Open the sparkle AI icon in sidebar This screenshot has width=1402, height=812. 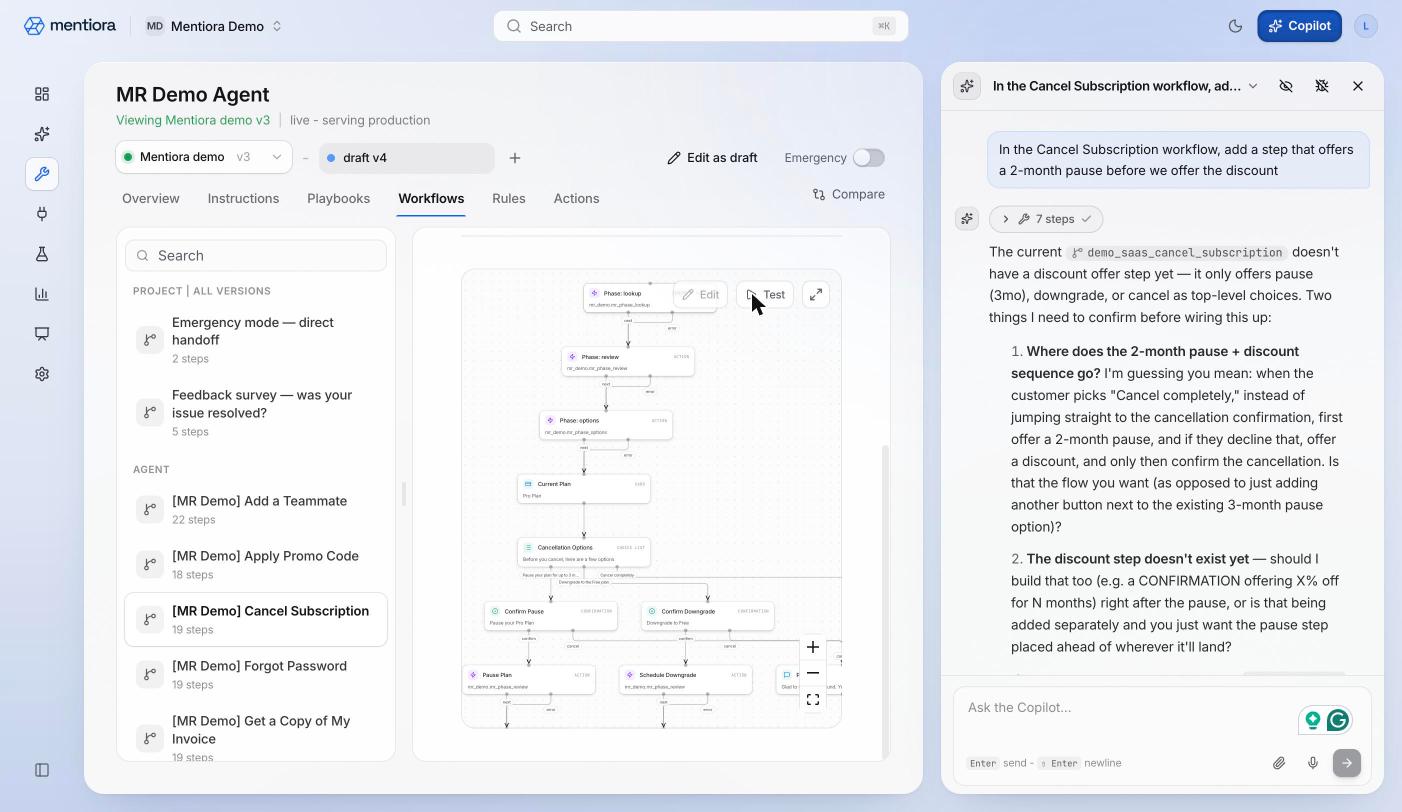click(42, 134)
